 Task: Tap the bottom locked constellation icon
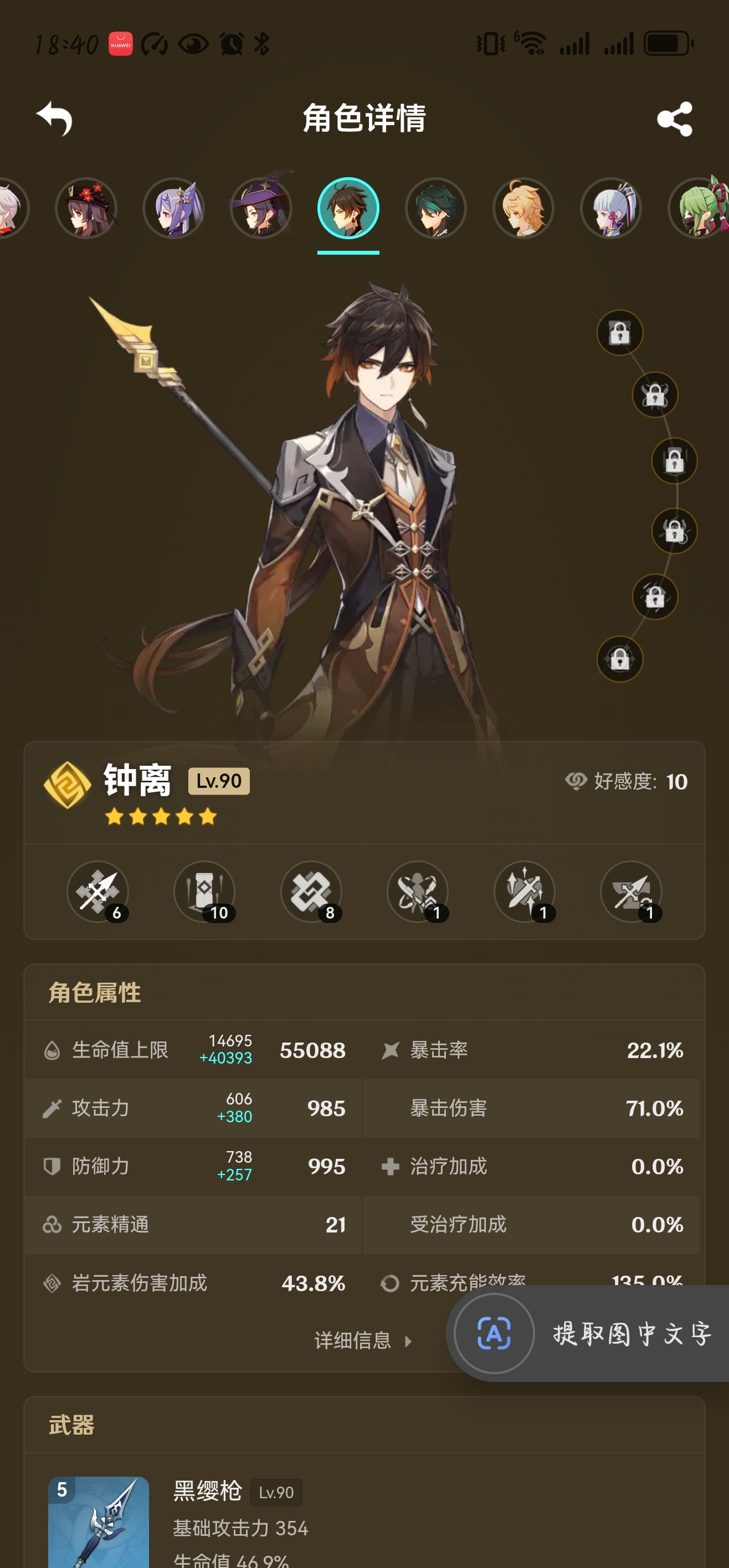point(620,659)
